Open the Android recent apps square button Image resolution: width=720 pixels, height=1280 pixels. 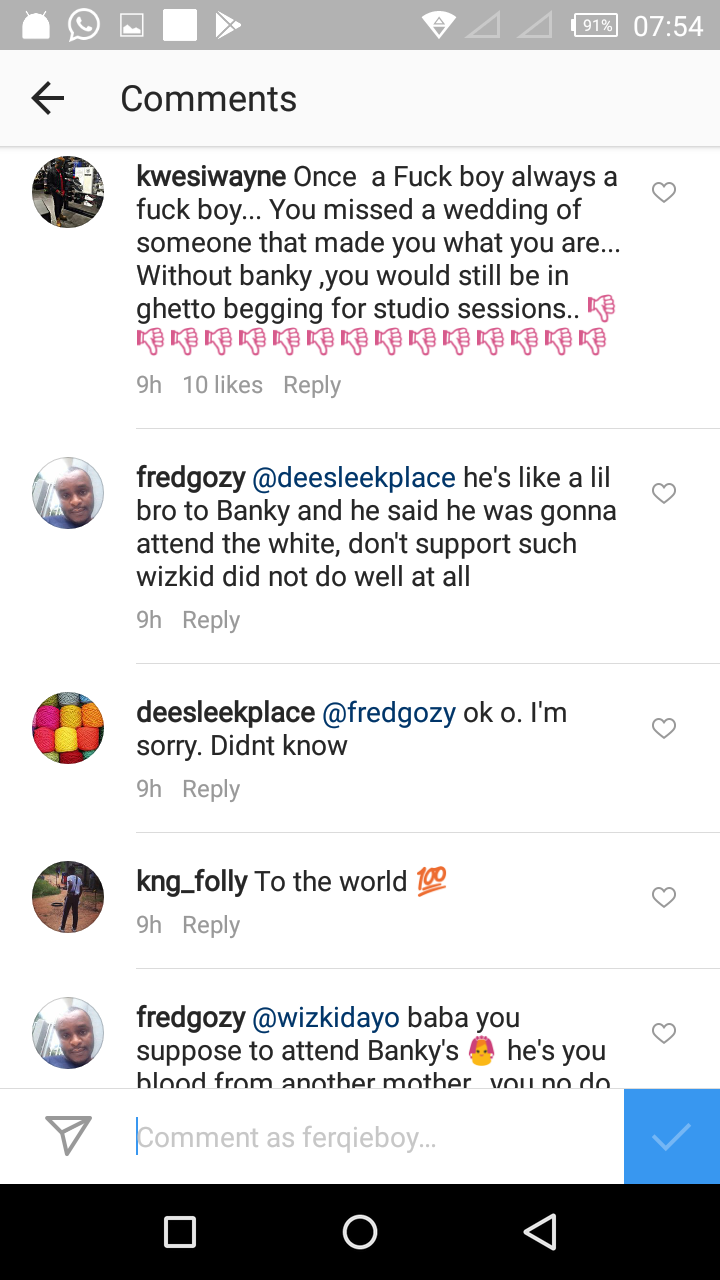coord(180,1232)
